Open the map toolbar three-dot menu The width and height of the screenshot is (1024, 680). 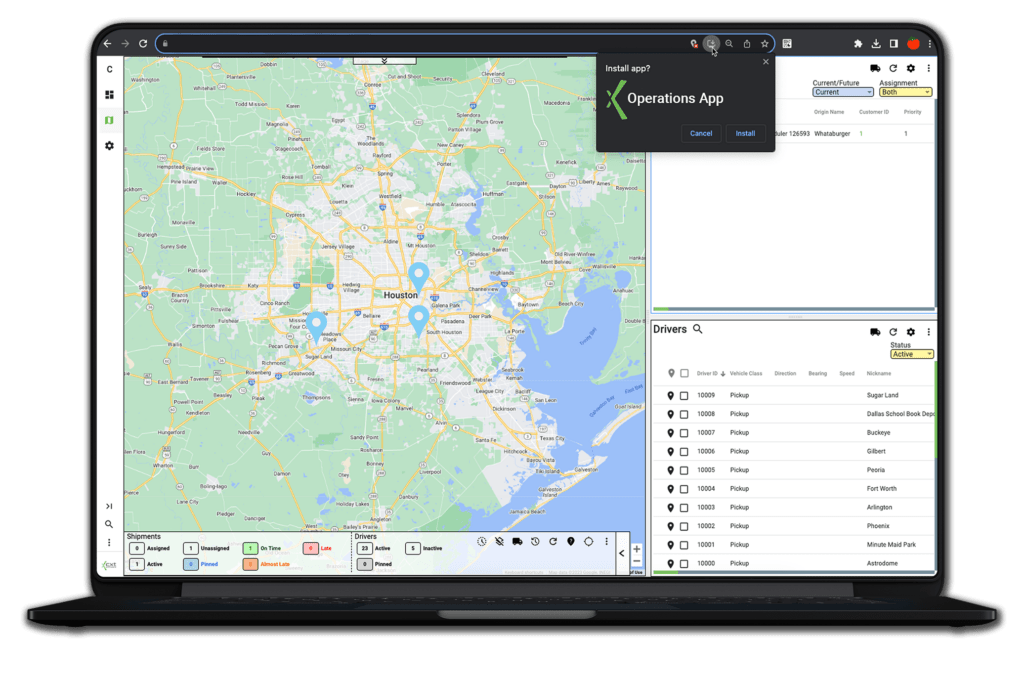(x=607, y=541)
